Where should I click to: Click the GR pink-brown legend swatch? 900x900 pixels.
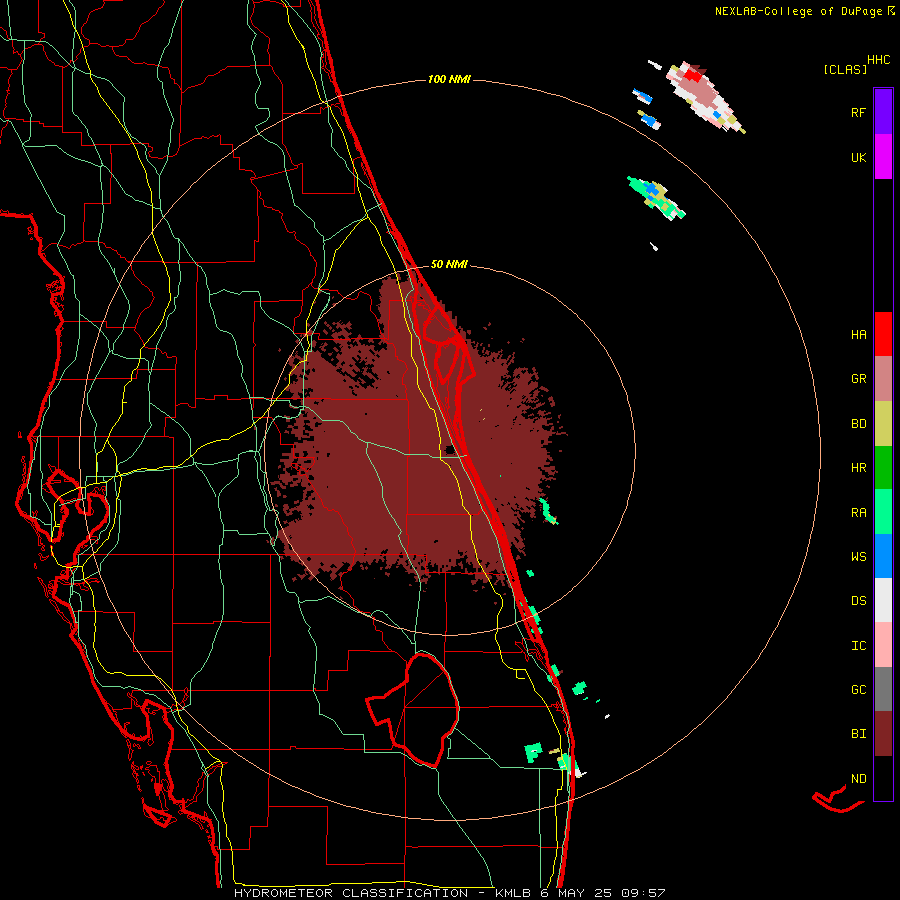pyautogui.click(x=883, y=379)
